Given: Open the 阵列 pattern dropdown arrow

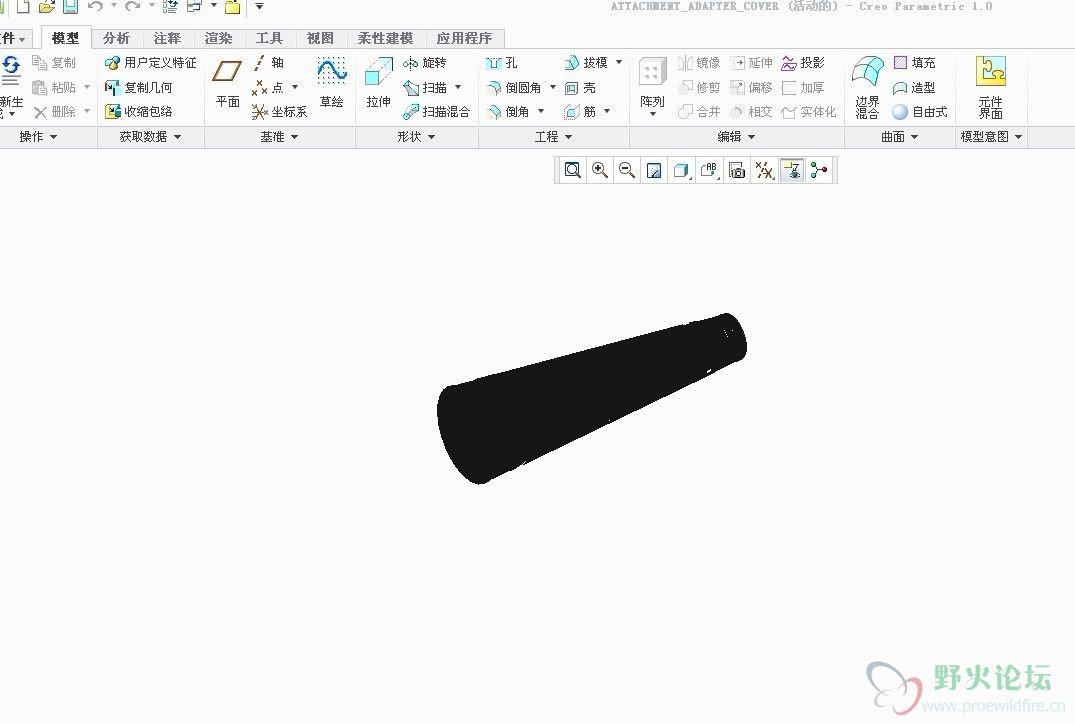Looking at the screenshot, I should coord(653,114).
